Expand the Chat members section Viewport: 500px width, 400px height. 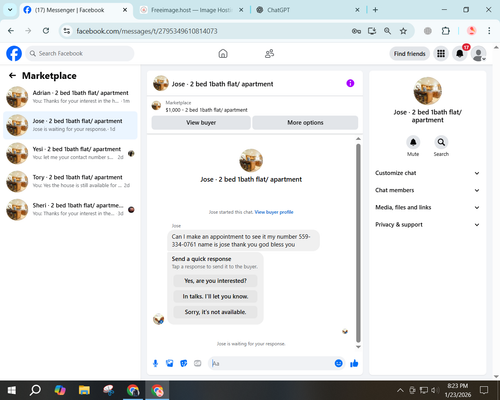[x=427, y=190]
